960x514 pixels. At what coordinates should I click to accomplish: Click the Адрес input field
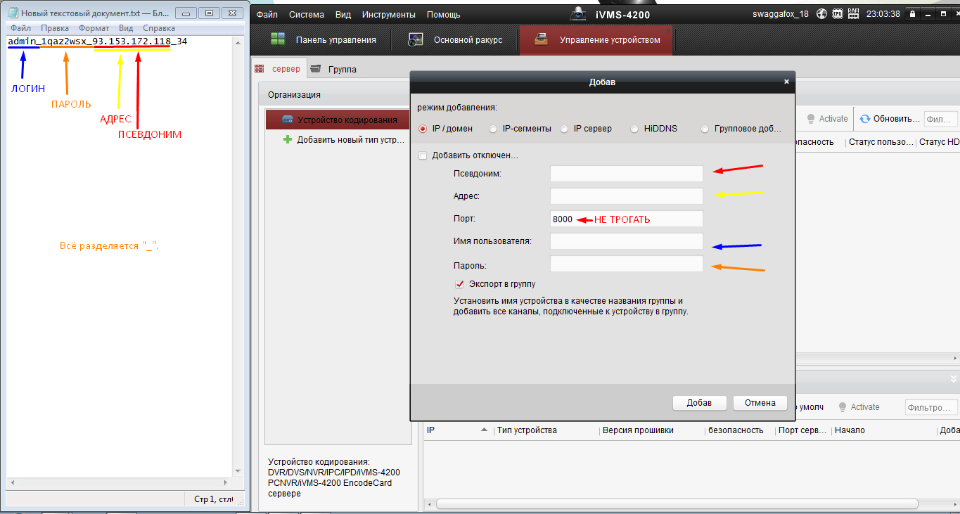click(x=626, y=196)
